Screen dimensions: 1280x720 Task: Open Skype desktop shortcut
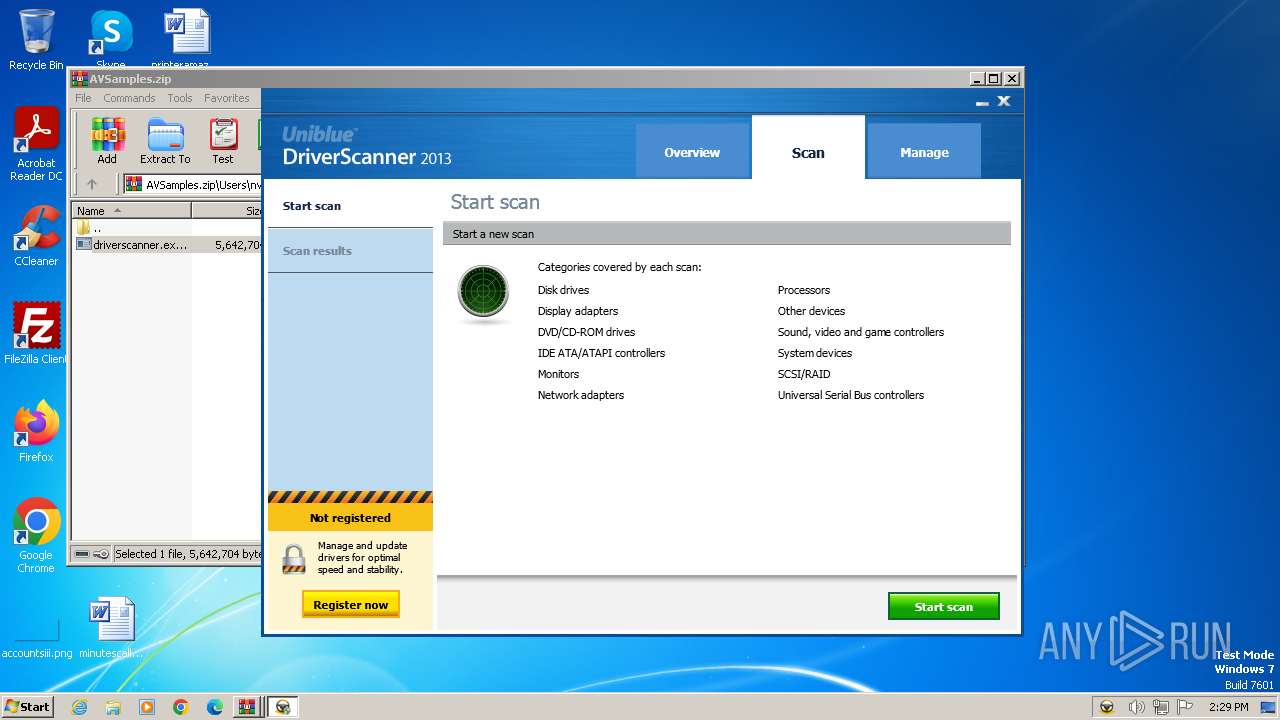pos(110,40)
